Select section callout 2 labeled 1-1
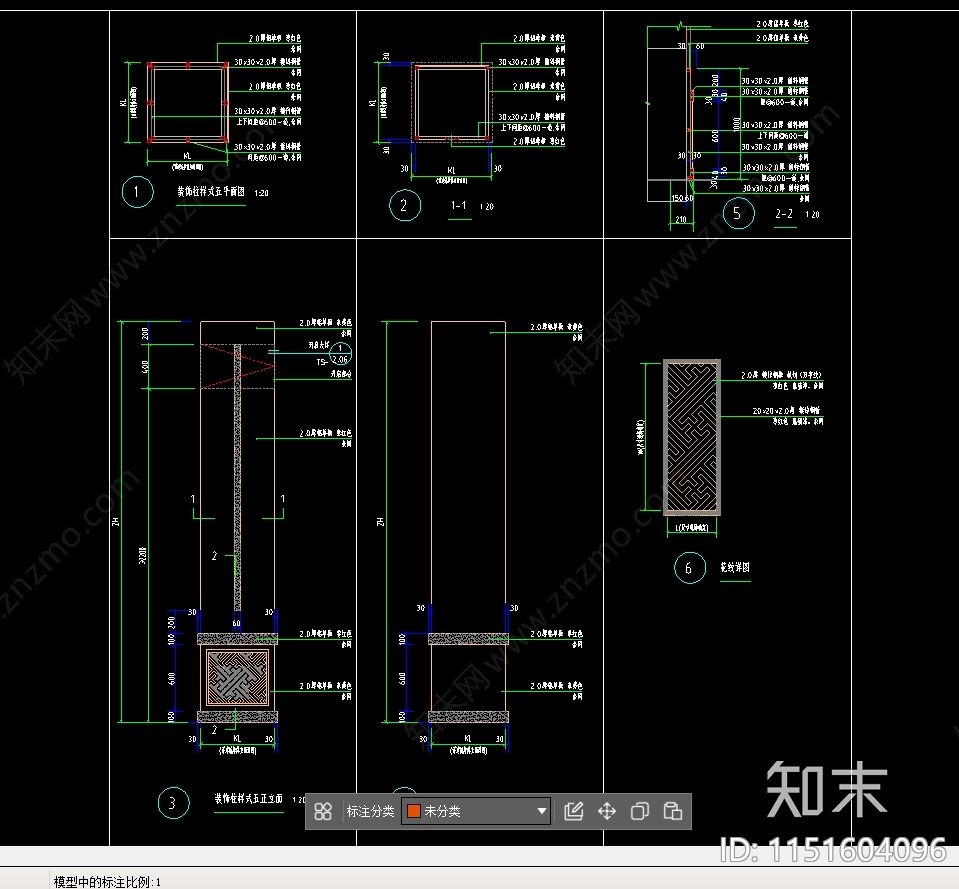The image size is (959, 889). pos(404,205)
